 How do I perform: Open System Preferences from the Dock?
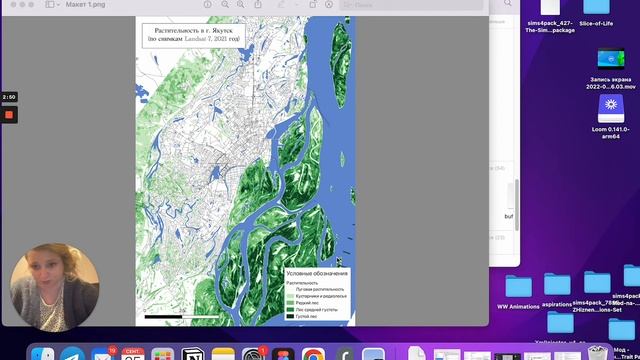coord(253,353)
